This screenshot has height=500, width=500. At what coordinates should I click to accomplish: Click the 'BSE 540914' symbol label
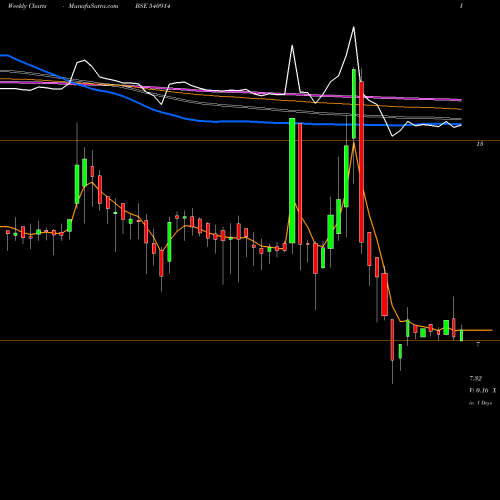153,6
